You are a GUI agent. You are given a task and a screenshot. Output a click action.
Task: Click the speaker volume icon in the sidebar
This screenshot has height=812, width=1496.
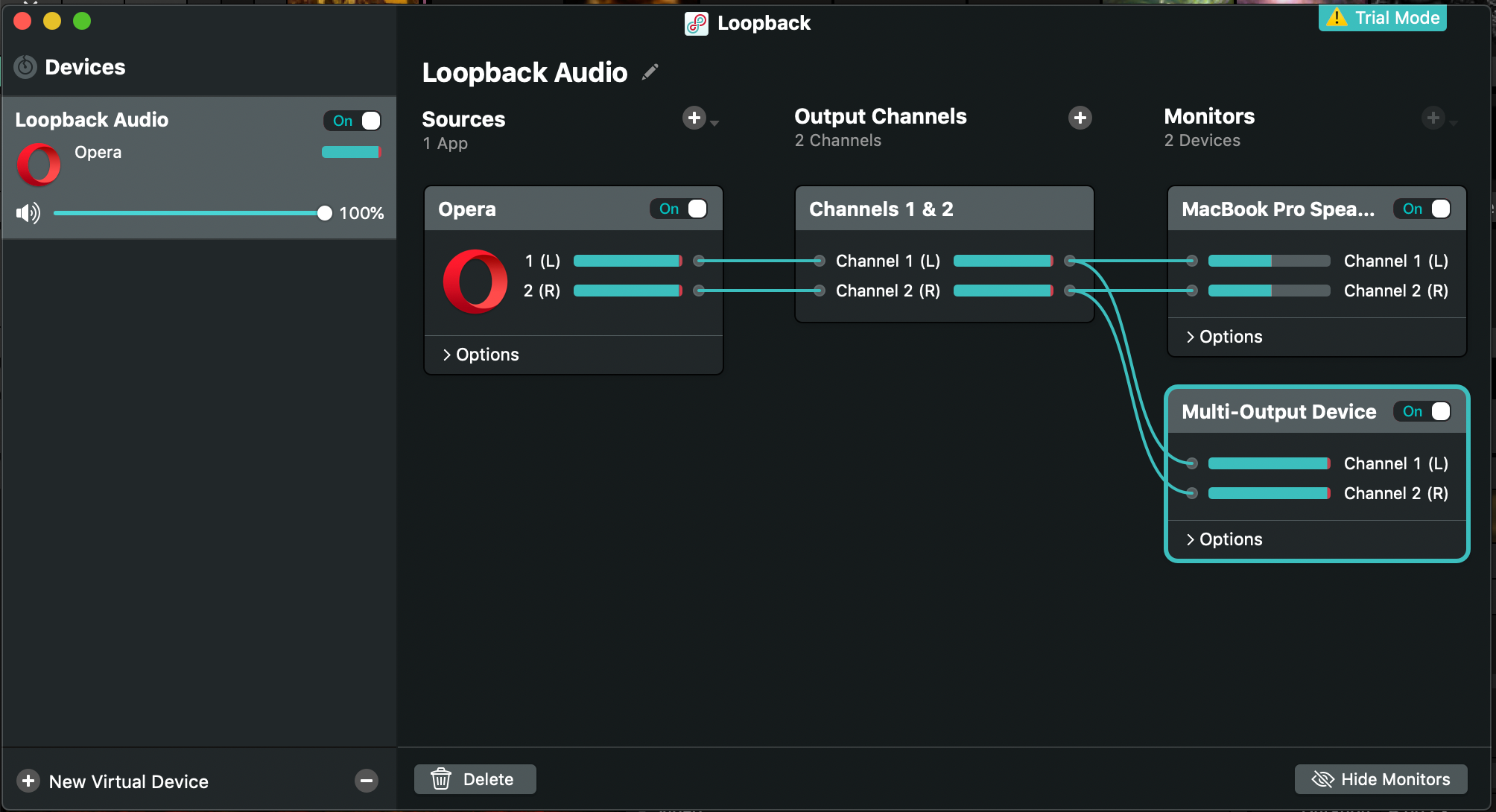coord(28,213)
